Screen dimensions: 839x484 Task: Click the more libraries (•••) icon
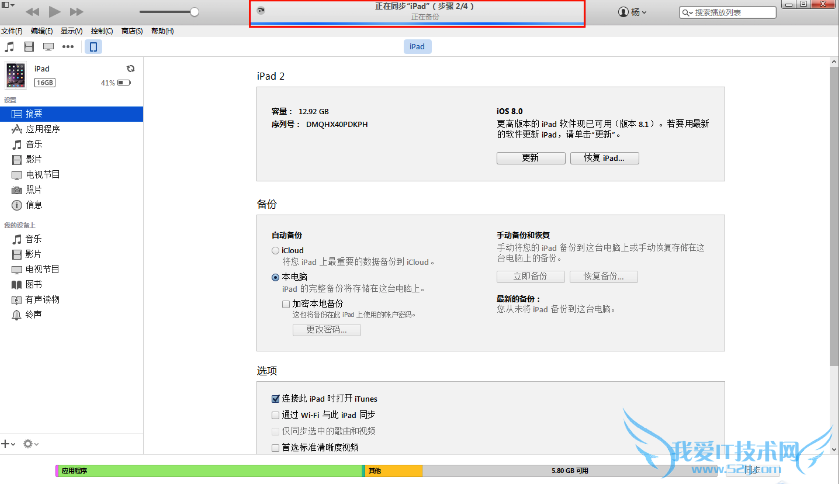click(x=68, y=47)
